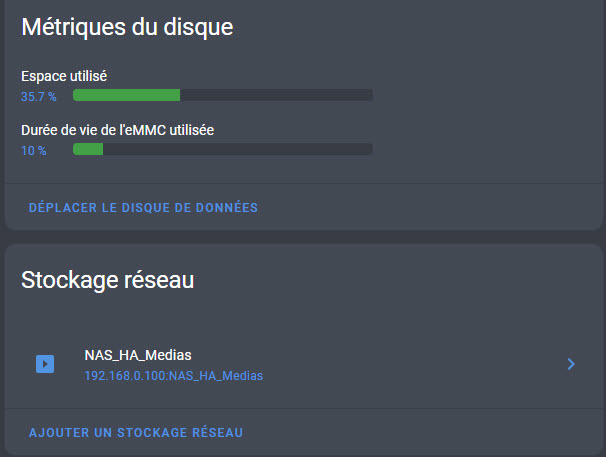Select the NAS_HA_Medias storage name
This screenshot has height=457, width=606.
point(138,355)
